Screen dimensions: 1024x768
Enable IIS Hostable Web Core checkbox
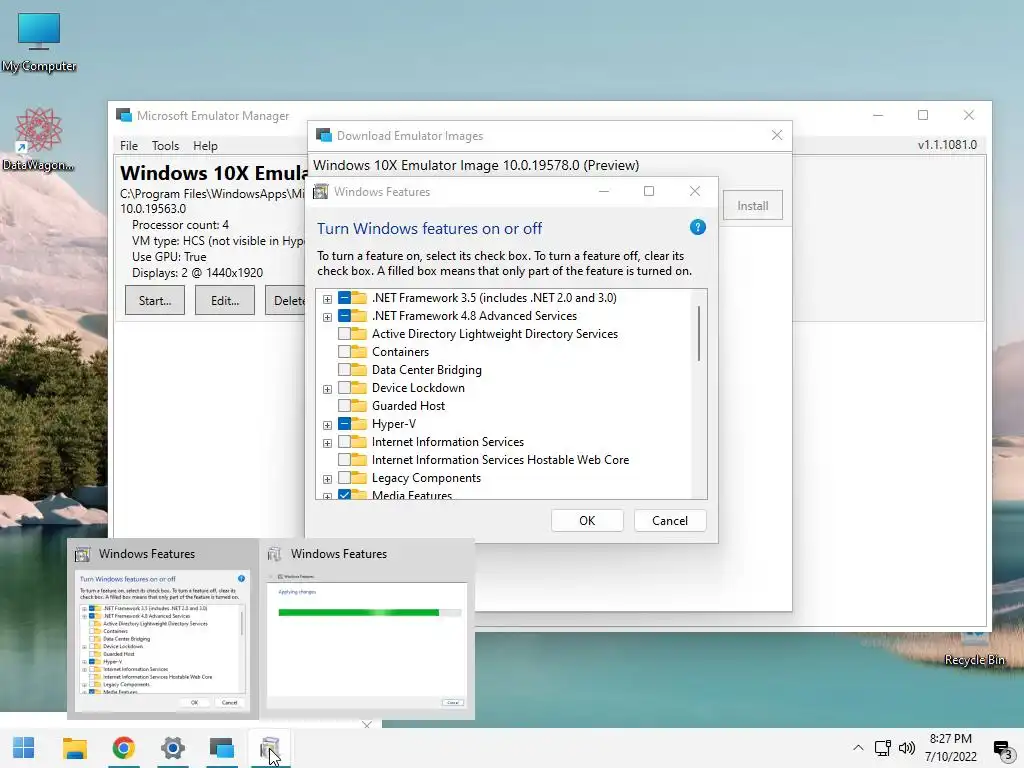[x=344, y=460]
